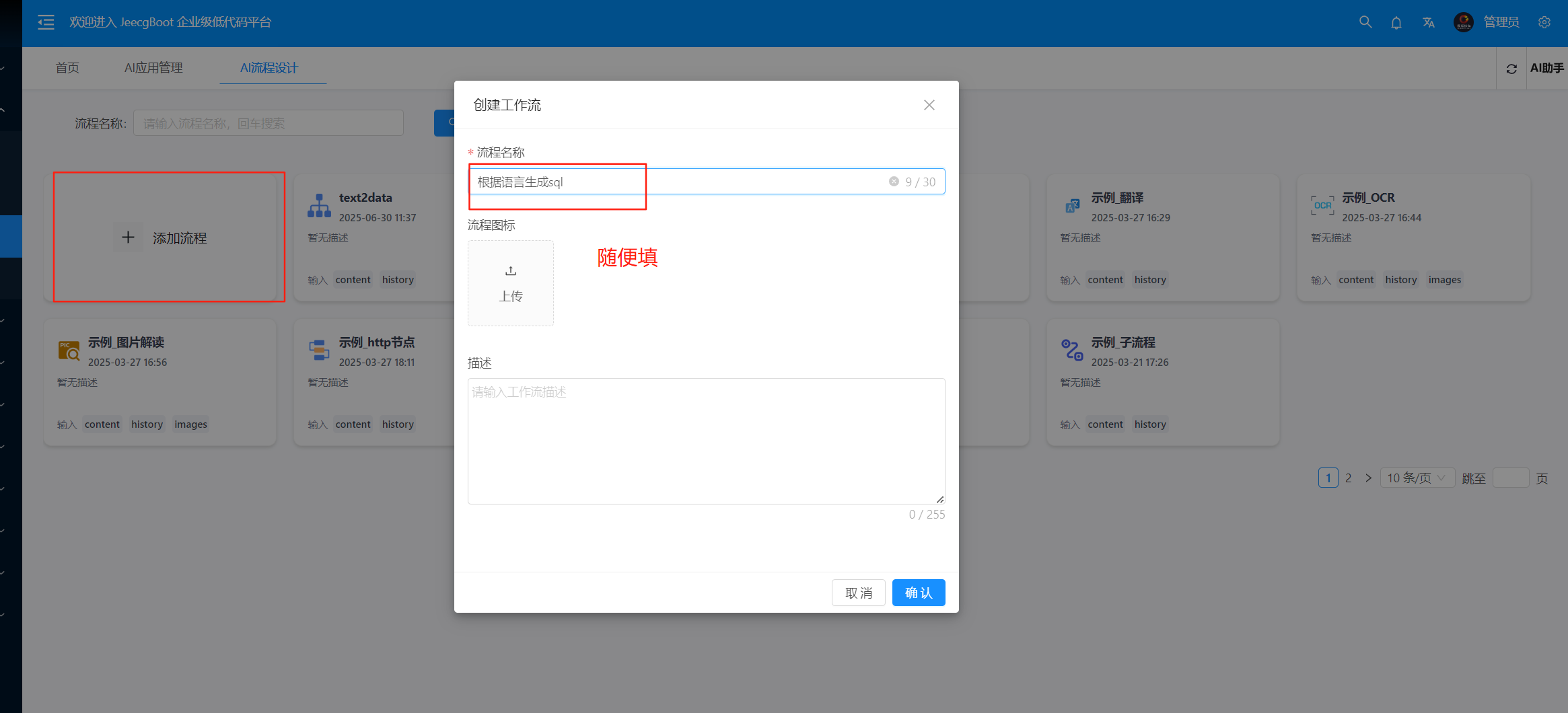
Task: Open the 10条/页 page size dropdown
Action: coord(1417,478)
